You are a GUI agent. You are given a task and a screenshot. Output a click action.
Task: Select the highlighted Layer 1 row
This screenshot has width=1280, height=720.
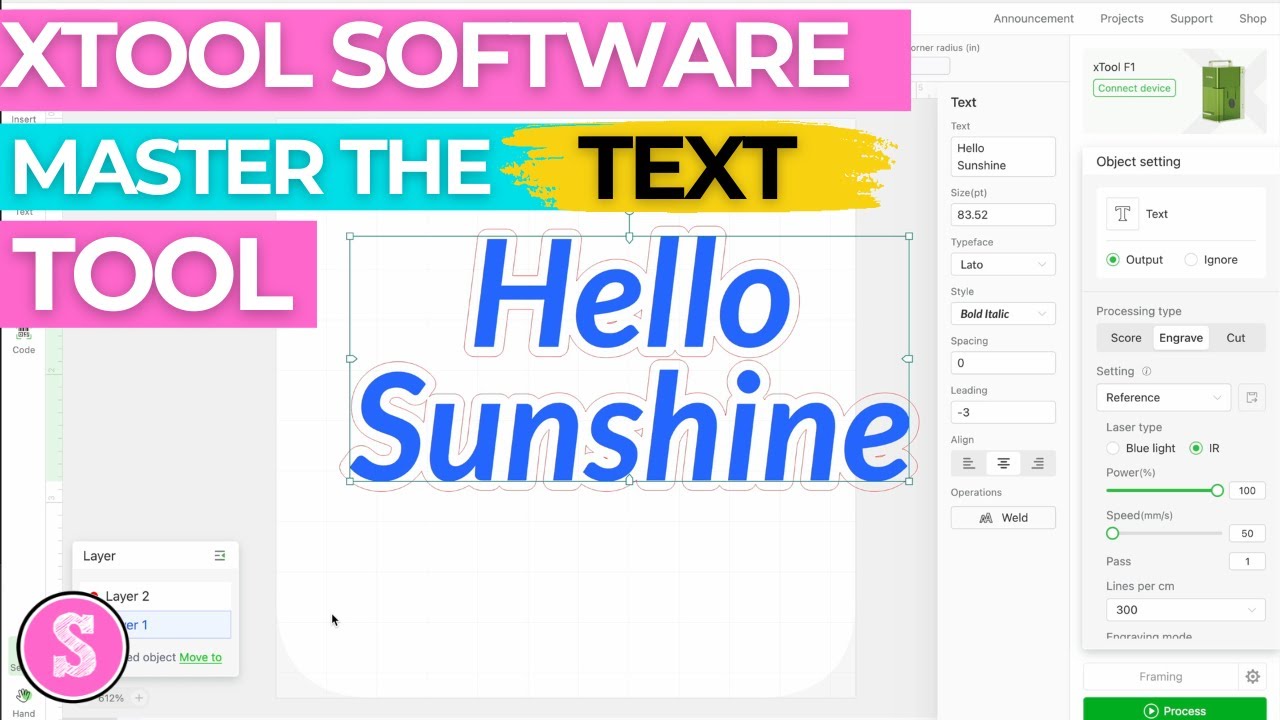156,625
